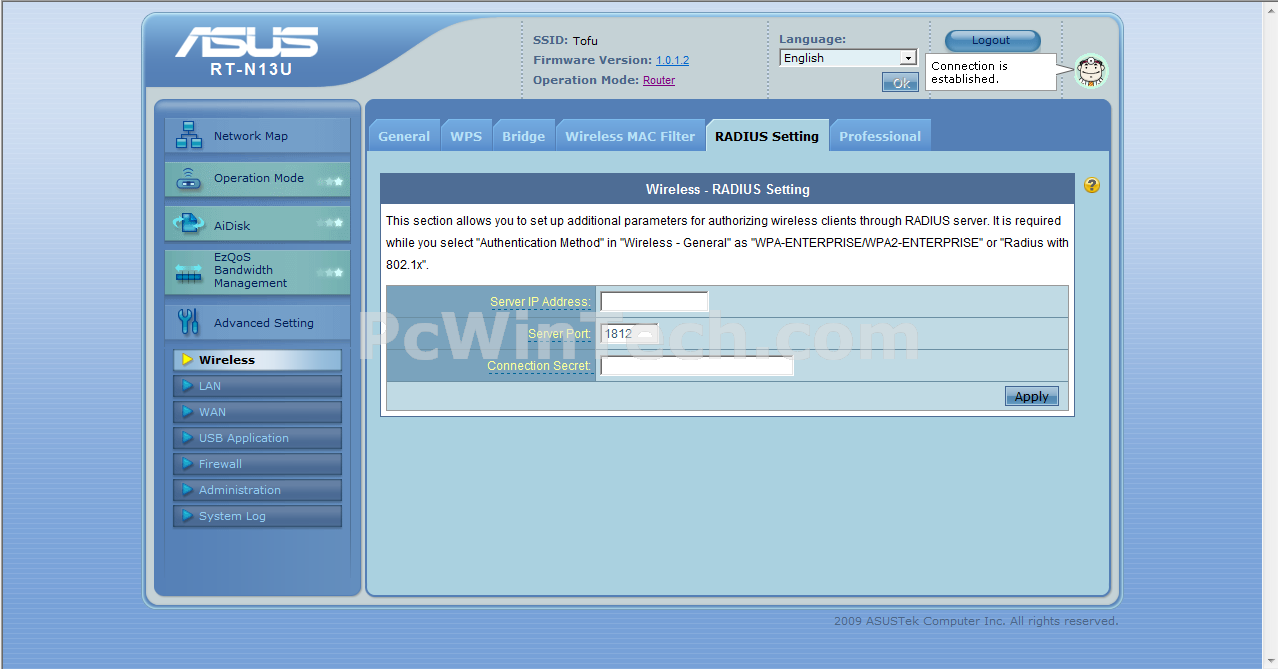The width and height of the screenshot is (1278, 669).
Task: Expand the Advanced Setting menu
Action: point(258,322)
